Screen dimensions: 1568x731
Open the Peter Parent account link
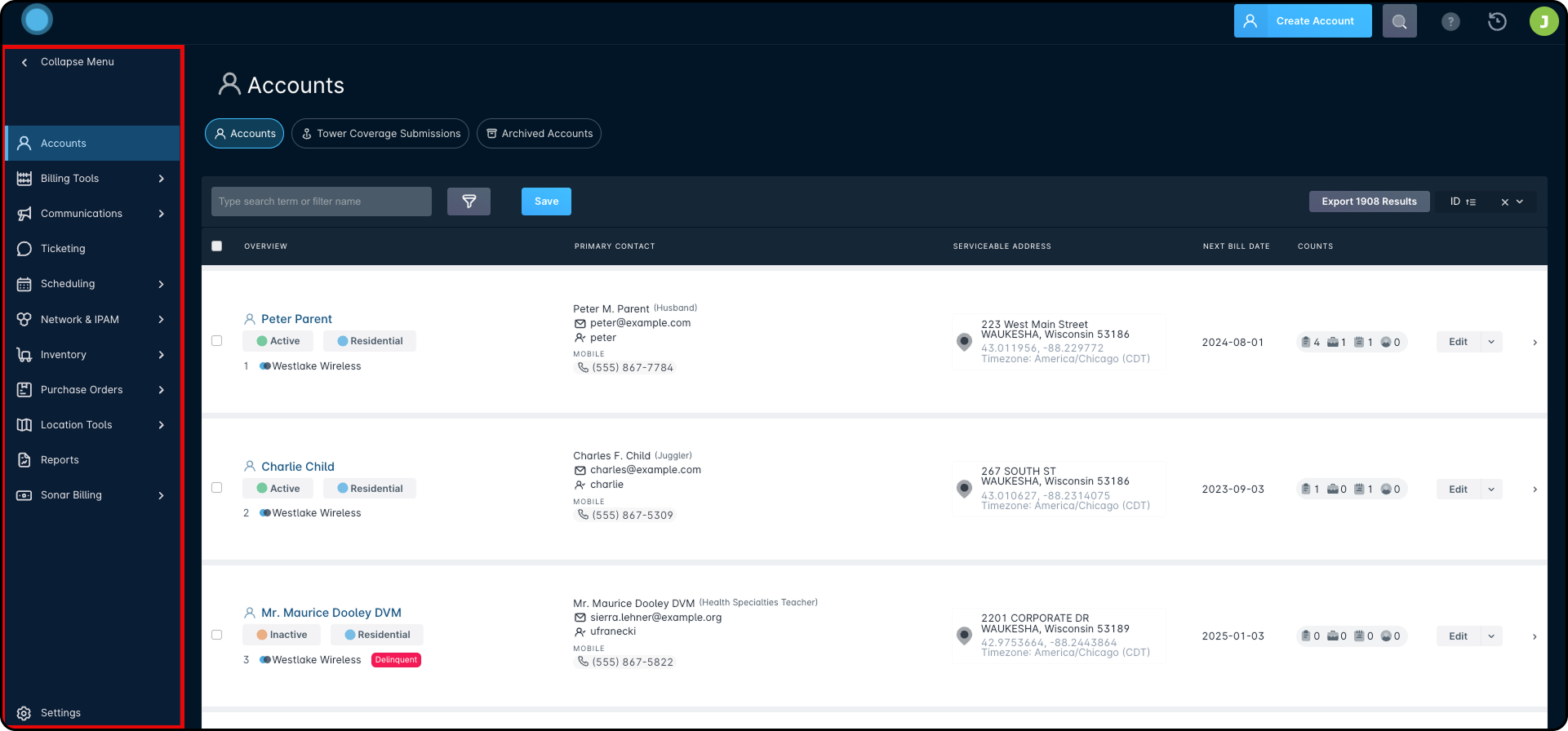(296, 319)
